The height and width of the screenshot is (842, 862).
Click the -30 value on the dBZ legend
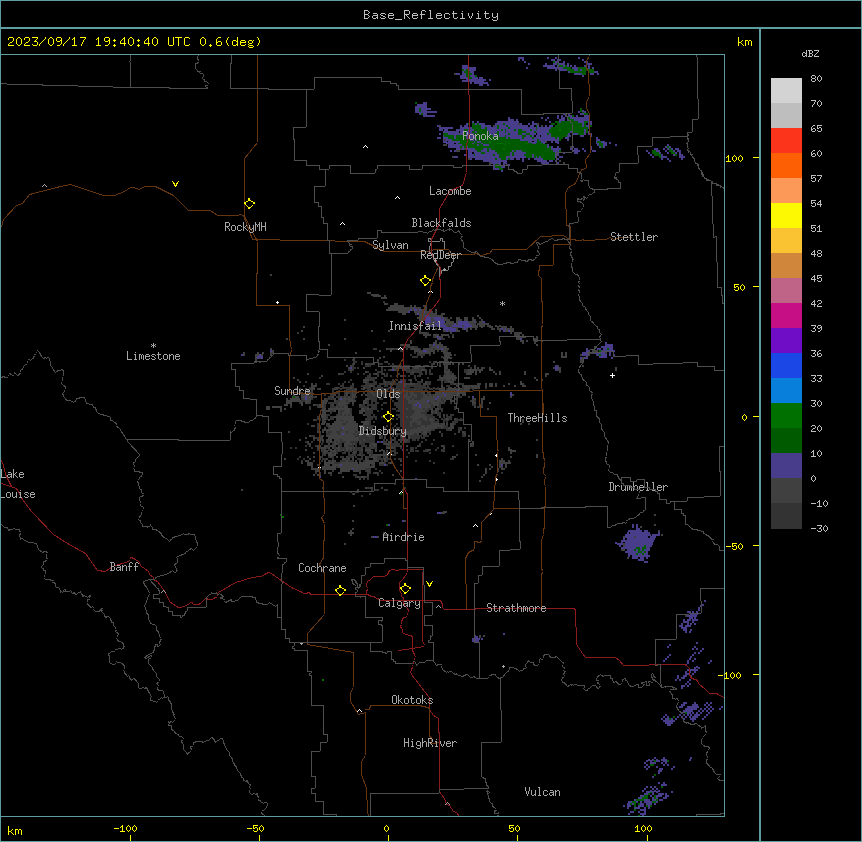tap(819, 528)
